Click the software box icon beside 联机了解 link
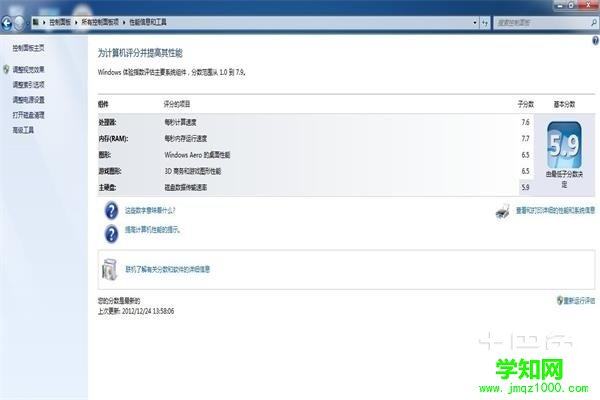Screen dimensions: 600x400 [x=109, y=269]
